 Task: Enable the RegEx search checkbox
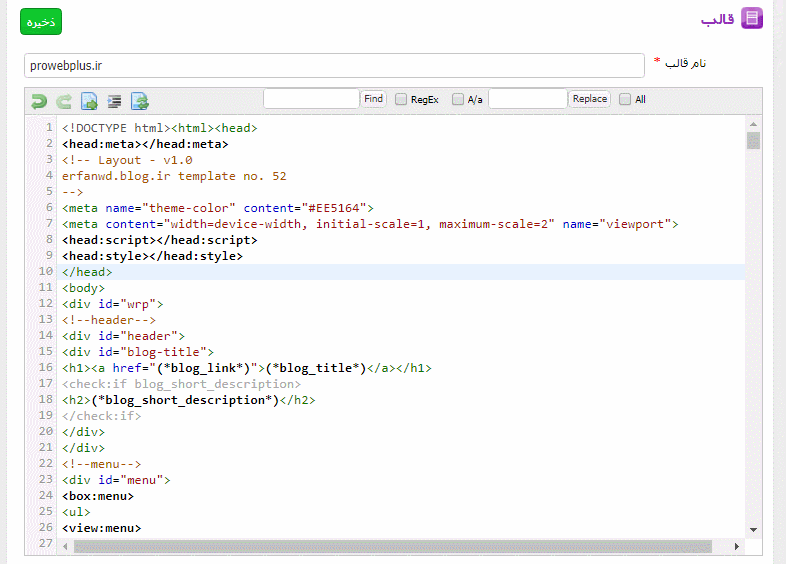pyautogui.click(x=401, y=99)
